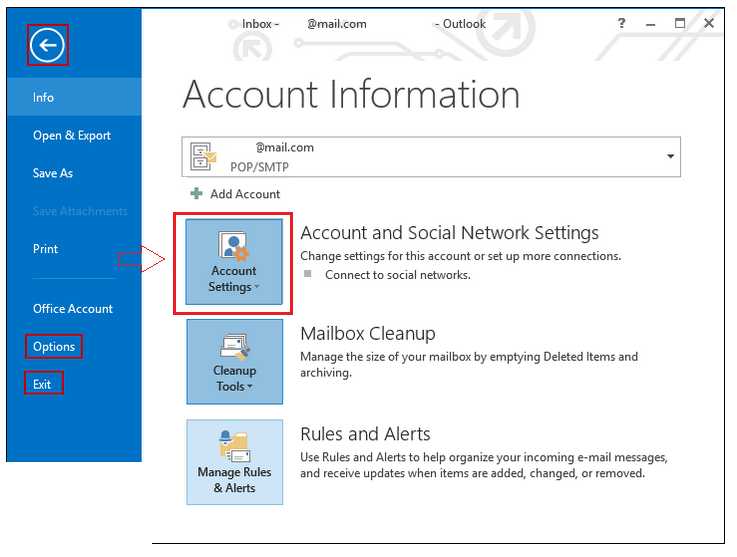This screenshot has width=737, height=557.
Task: Click the Add Account label
Action: pyautogui.click(x=245, y=194)
